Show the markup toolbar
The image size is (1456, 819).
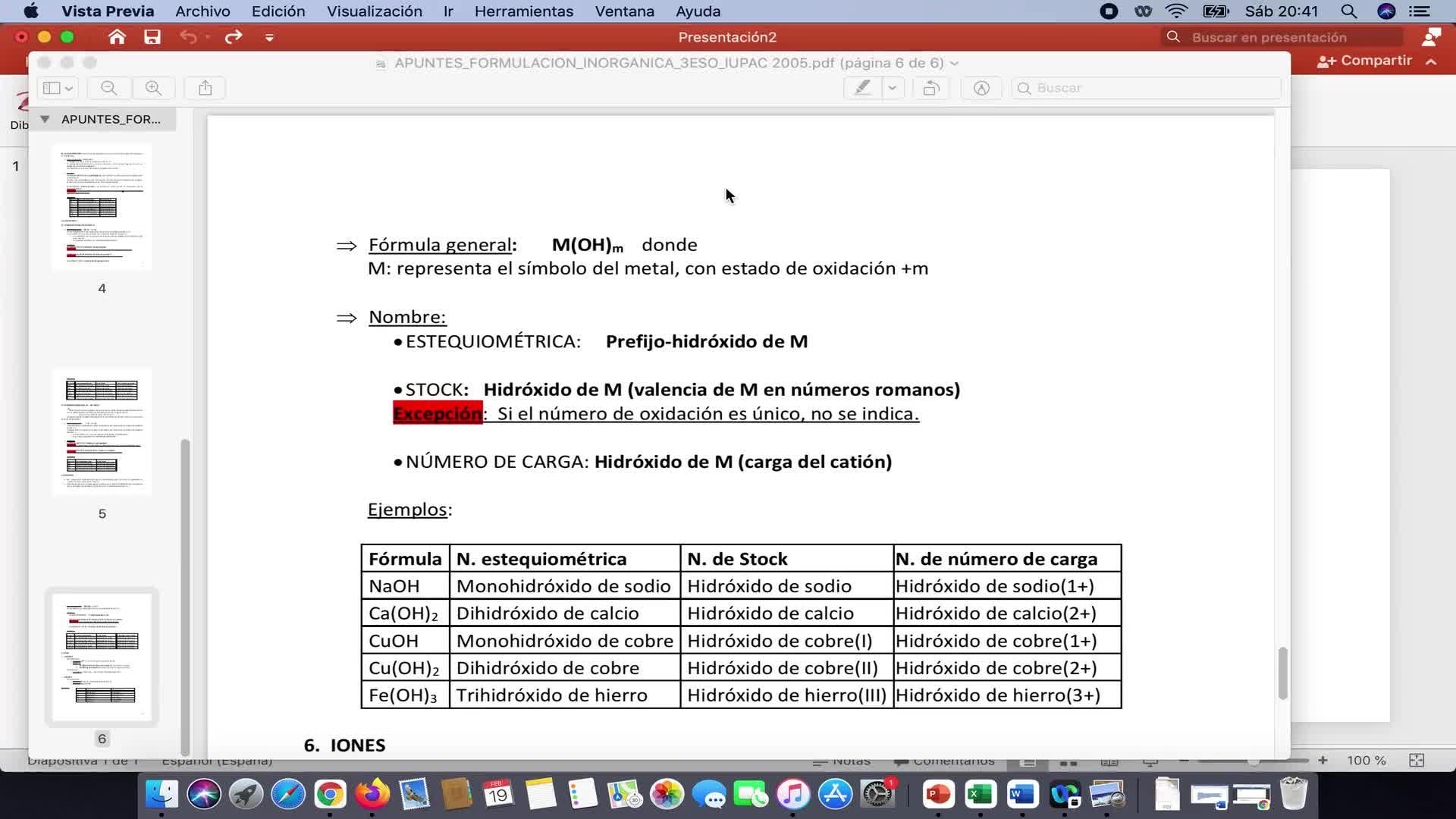(x=981, y=88)
